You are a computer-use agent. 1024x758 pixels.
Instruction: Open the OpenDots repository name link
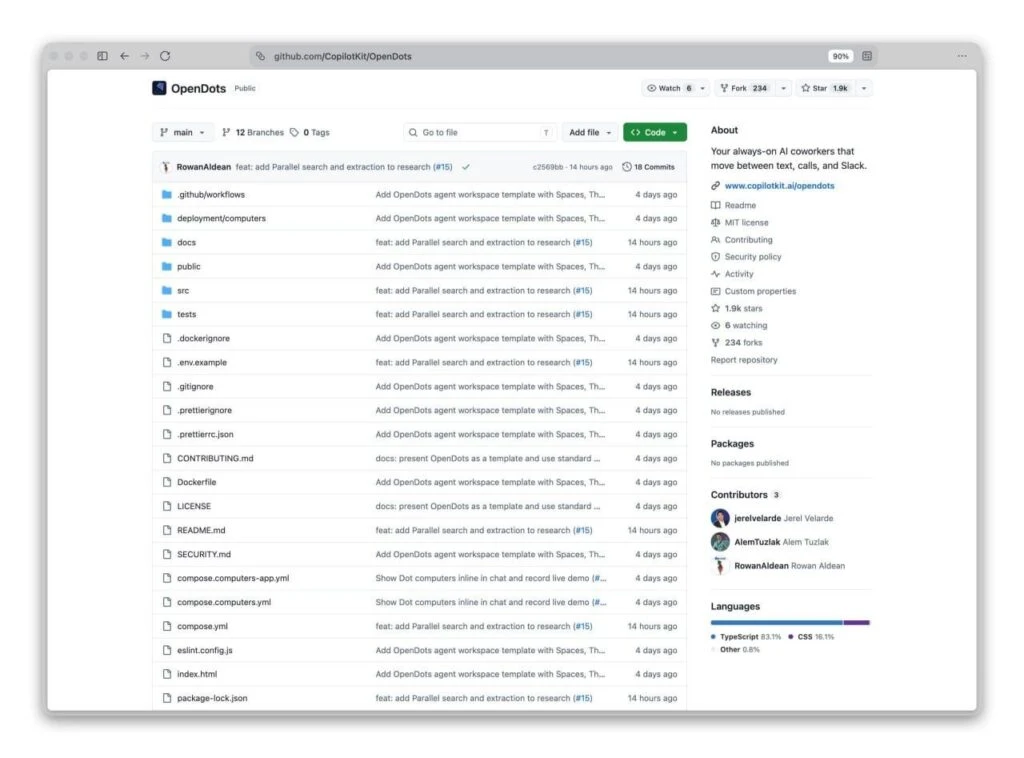coord(199,88)
